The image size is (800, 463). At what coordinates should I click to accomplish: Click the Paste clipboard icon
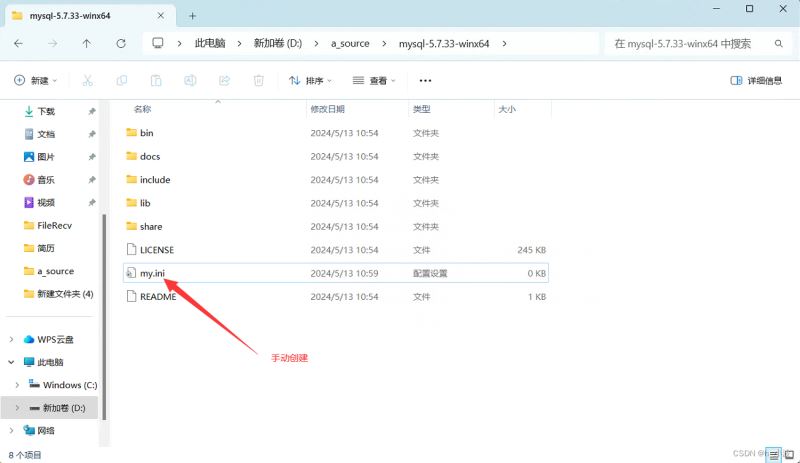point(156,80)
